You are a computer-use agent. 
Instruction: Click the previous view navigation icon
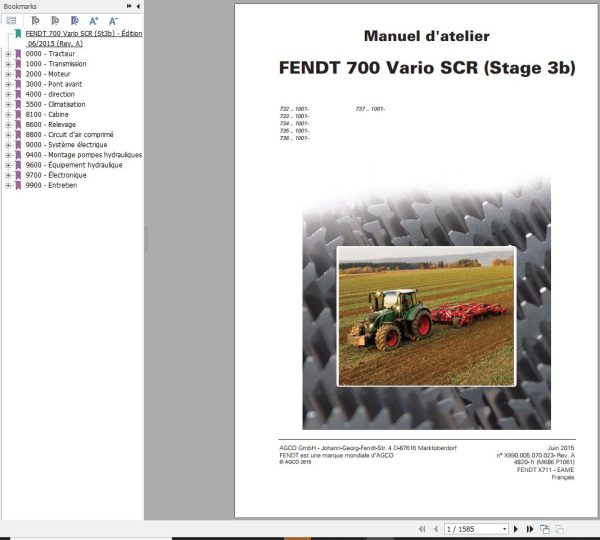pyautogui.click(x=545, y=529)
